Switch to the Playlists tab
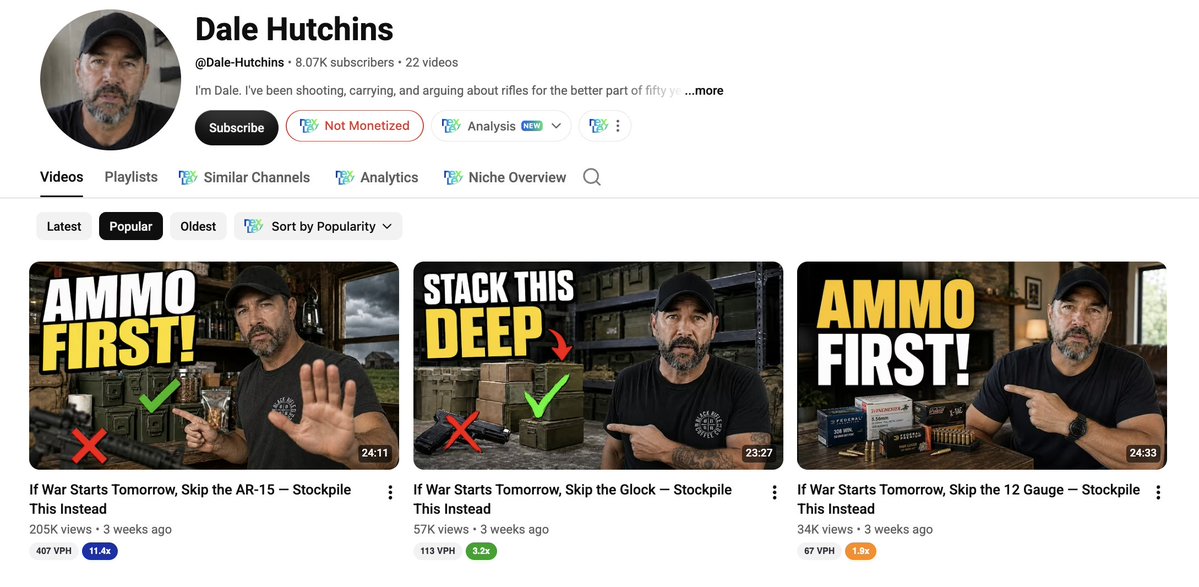 coord(131,177)
